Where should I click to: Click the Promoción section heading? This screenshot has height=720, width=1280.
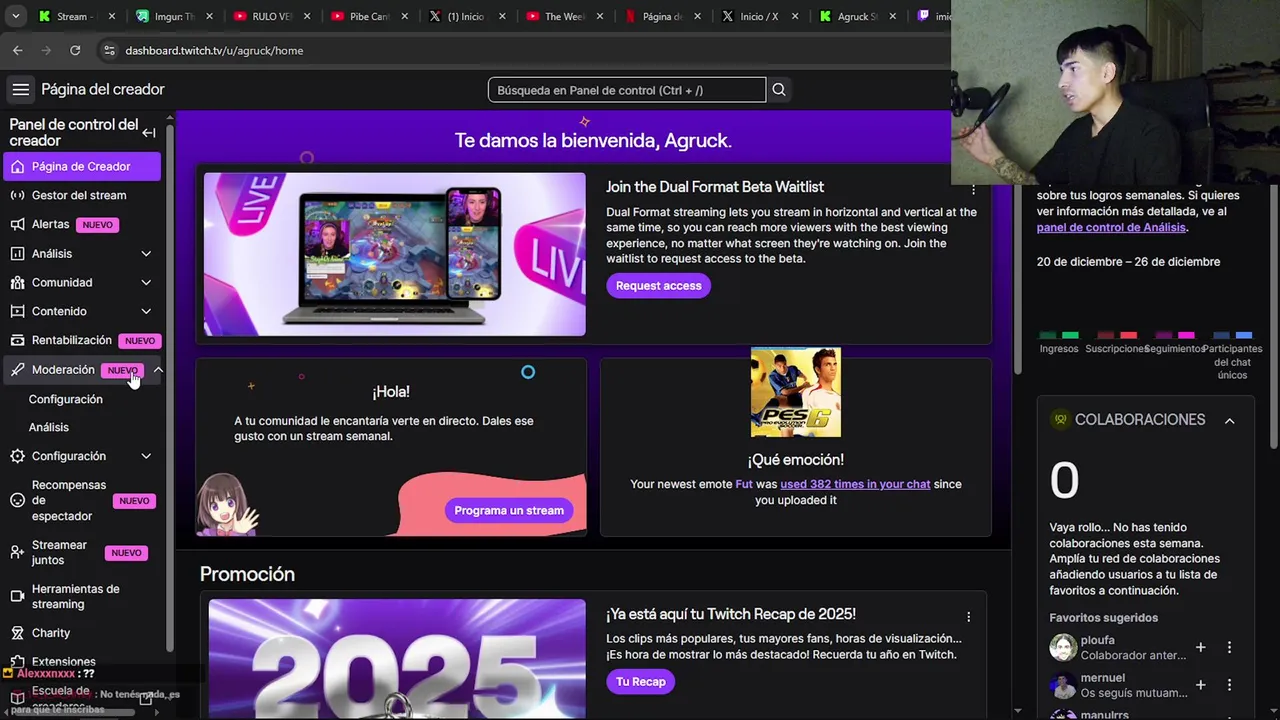pyautogui.click(x=247, y=575)
